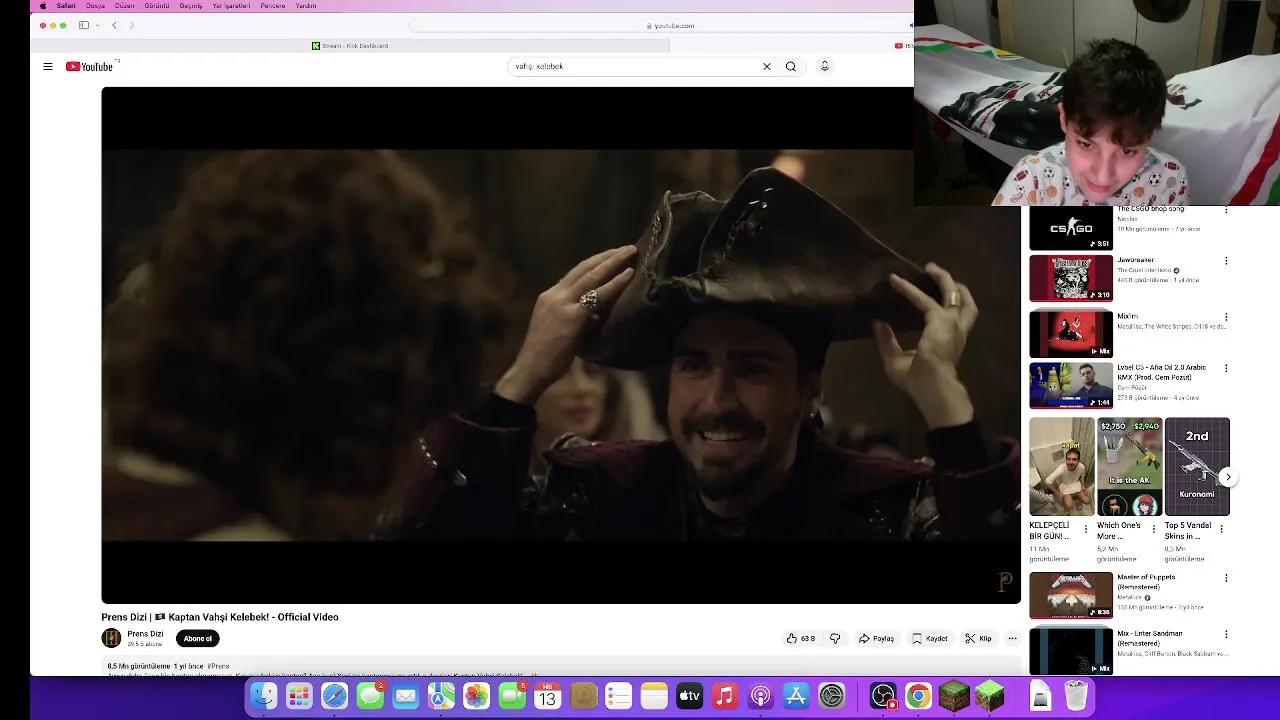Open Apple TV app in the Dock
1280x720 pixels.
pos(690,696)
